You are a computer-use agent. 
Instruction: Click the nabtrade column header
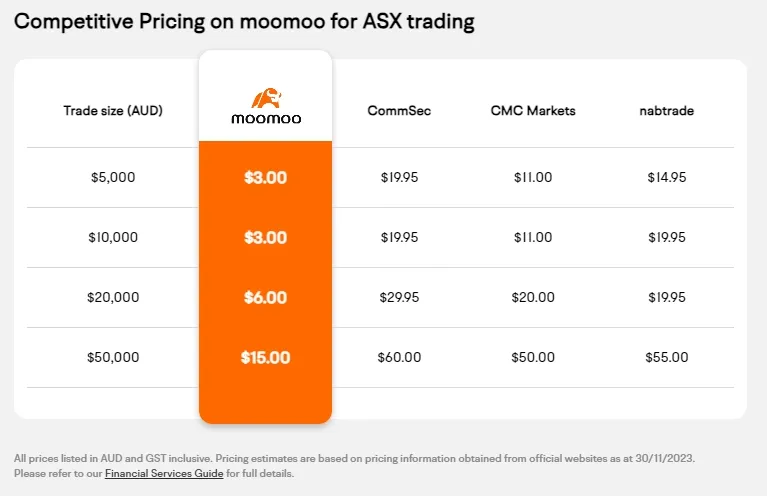667,111
